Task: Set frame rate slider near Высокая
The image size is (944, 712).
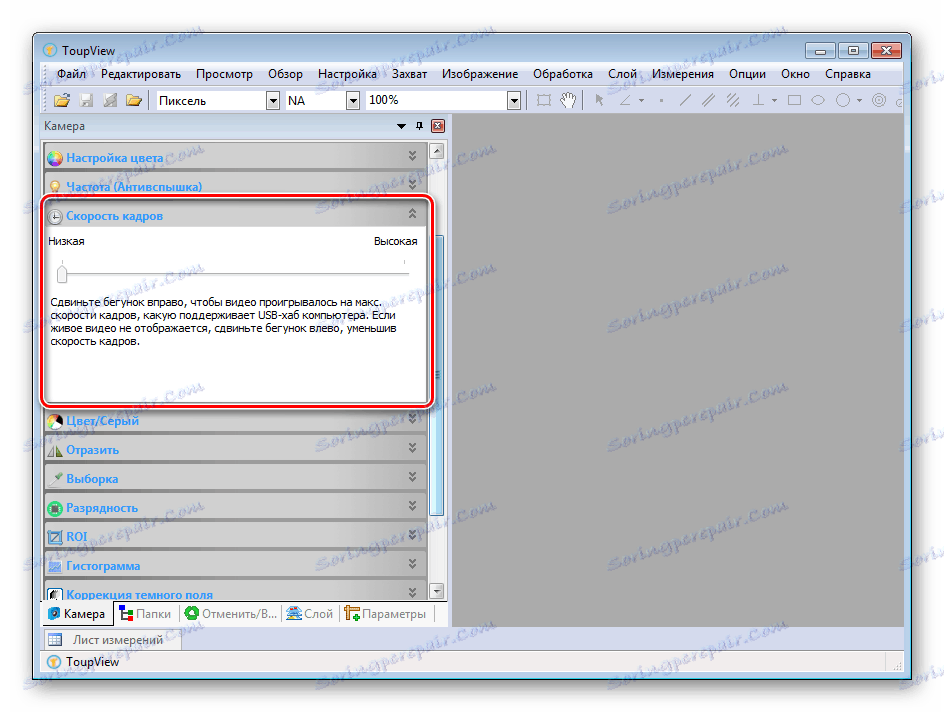Action: click(x=404, y=274)
